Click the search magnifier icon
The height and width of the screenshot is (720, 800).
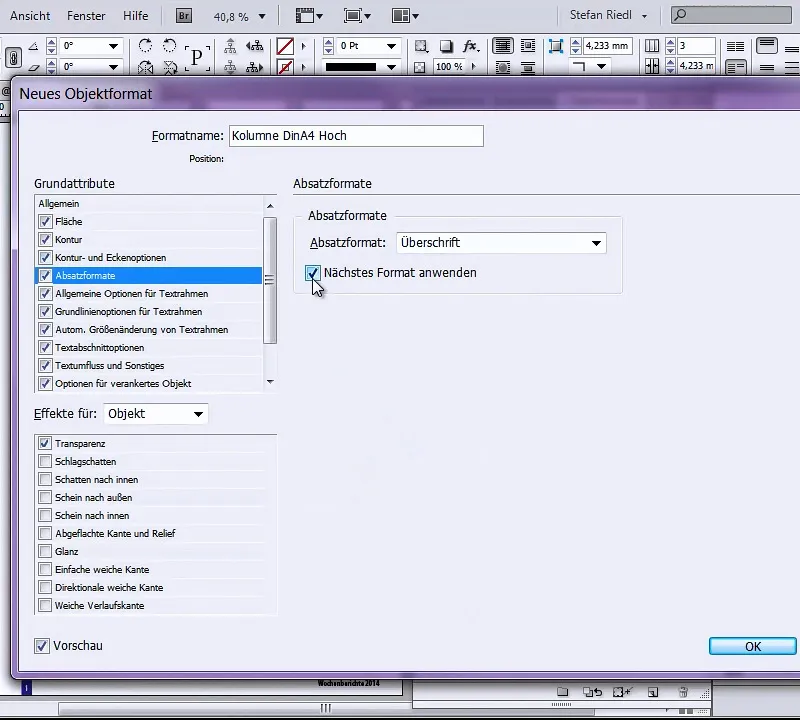(x=680, y=15)
